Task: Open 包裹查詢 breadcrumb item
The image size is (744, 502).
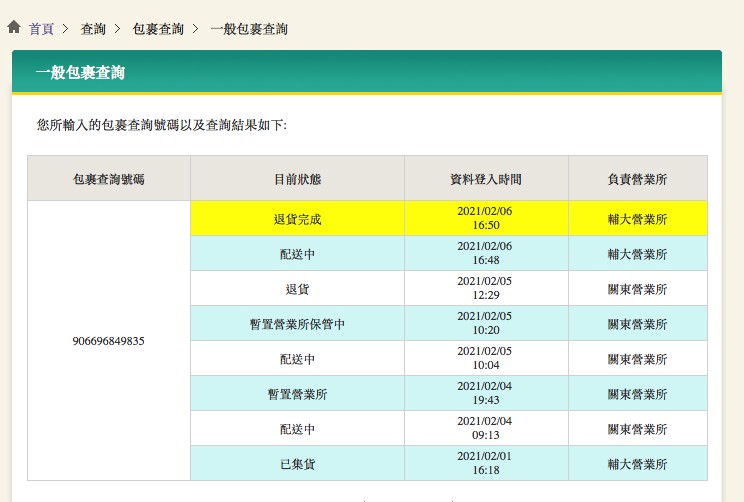Action: [x=158, y=29]
